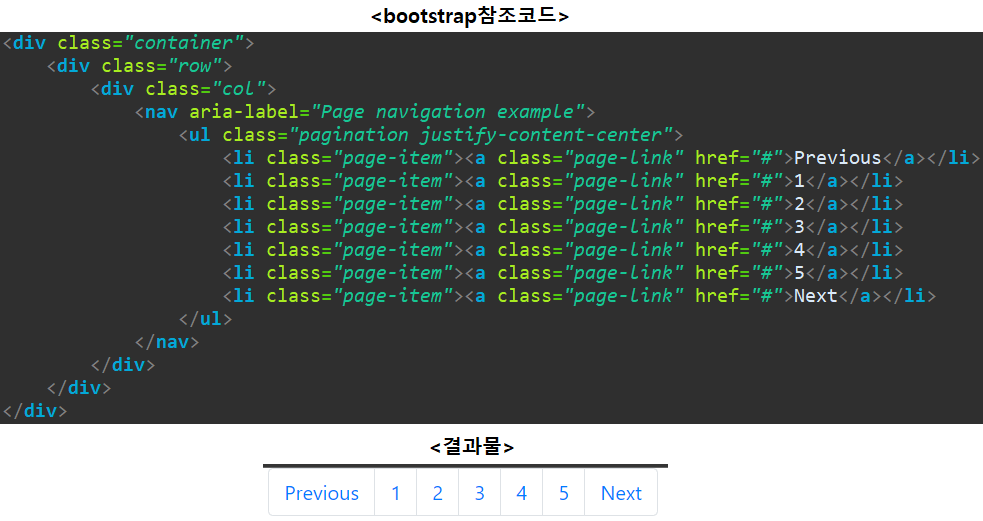This screenshot has height=521, width=983.
Task: Click the div class="row" code line
Action: point(139,66)
